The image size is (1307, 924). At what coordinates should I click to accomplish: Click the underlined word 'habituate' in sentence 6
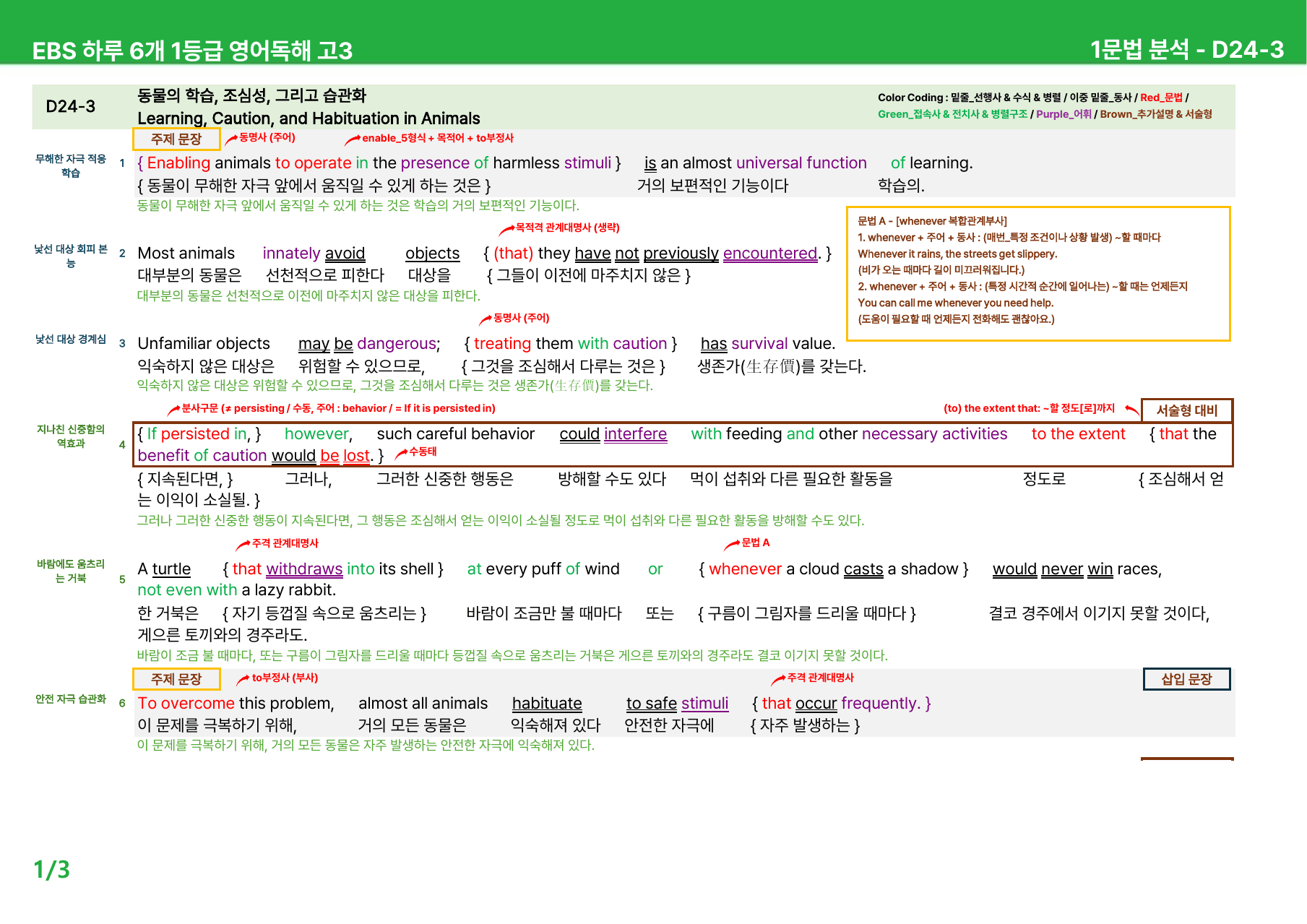pyautogui.click(x=547, y=704)
